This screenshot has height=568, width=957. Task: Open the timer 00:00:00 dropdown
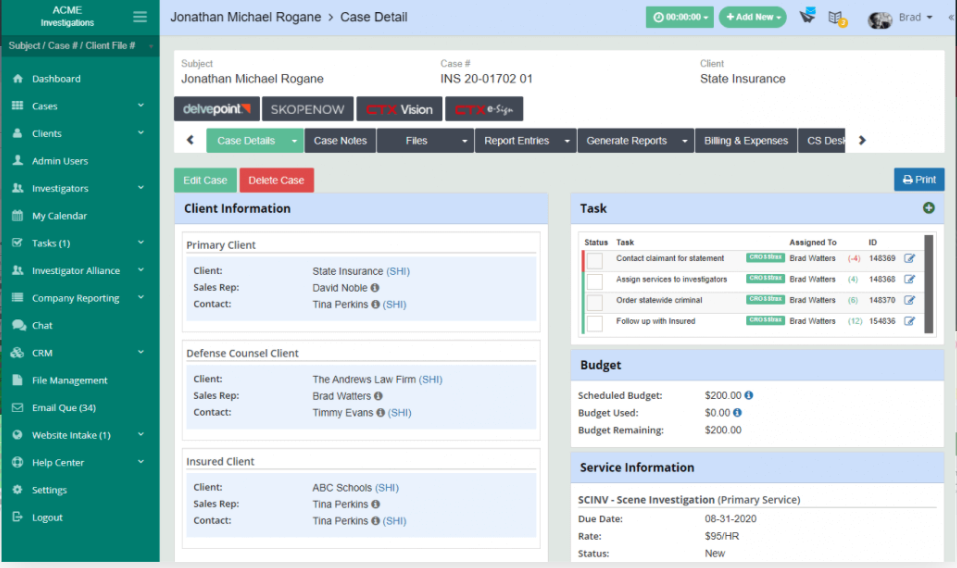coord(679,17)
